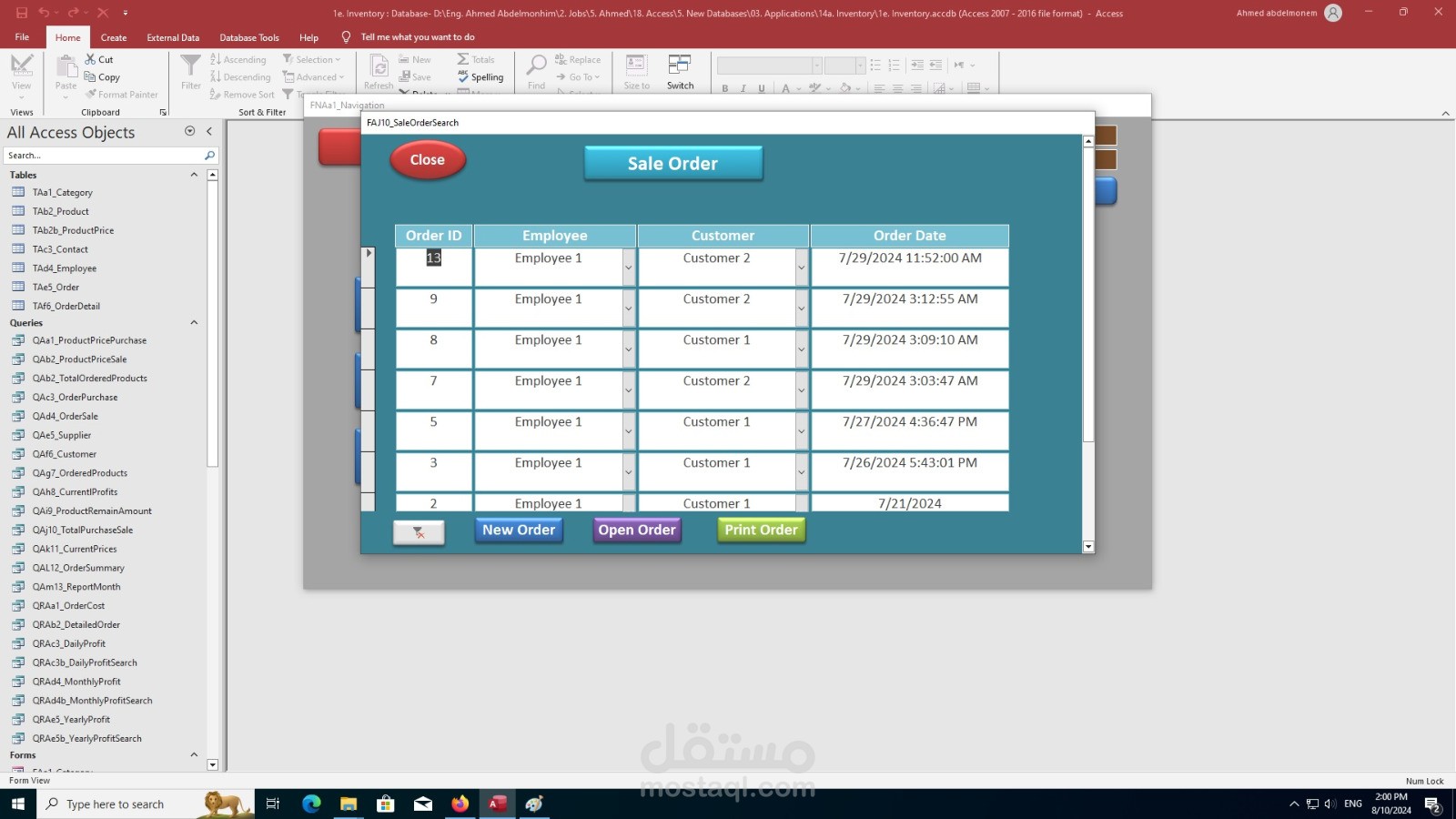Open Employee dropdown for order 13

coord(628,268)
